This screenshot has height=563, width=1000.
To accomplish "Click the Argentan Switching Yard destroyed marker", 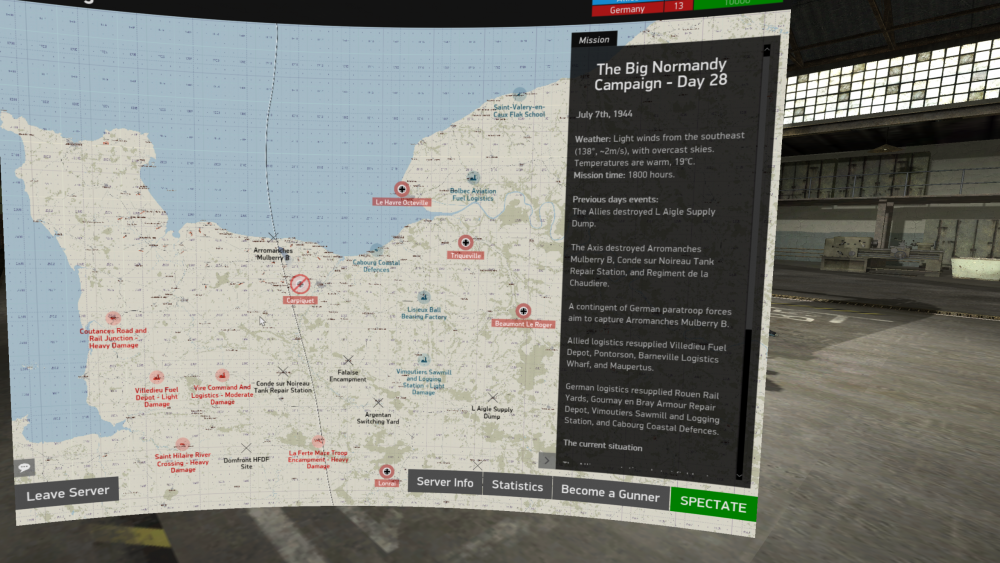I will coord(378,402).
